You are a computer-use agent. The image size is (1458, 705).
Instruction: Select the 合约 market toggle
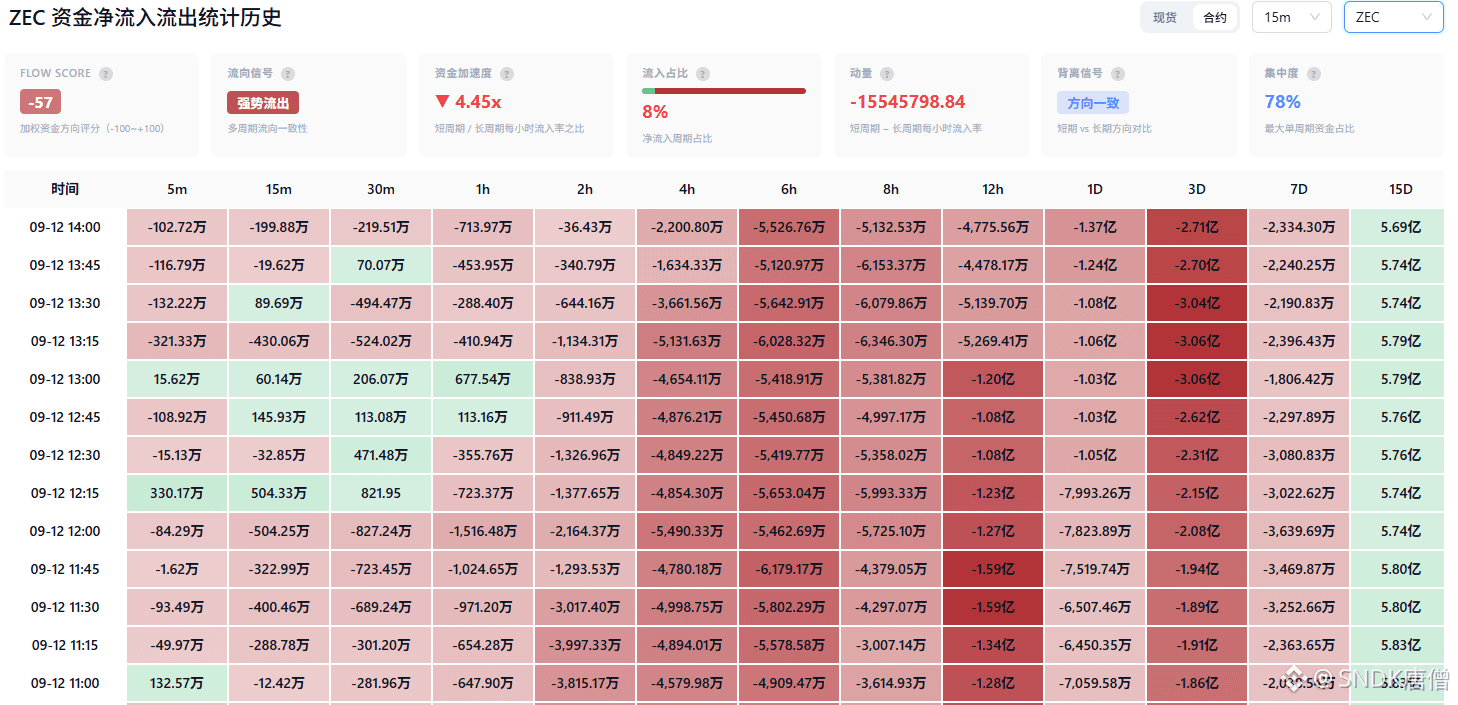pos(1215,17)
